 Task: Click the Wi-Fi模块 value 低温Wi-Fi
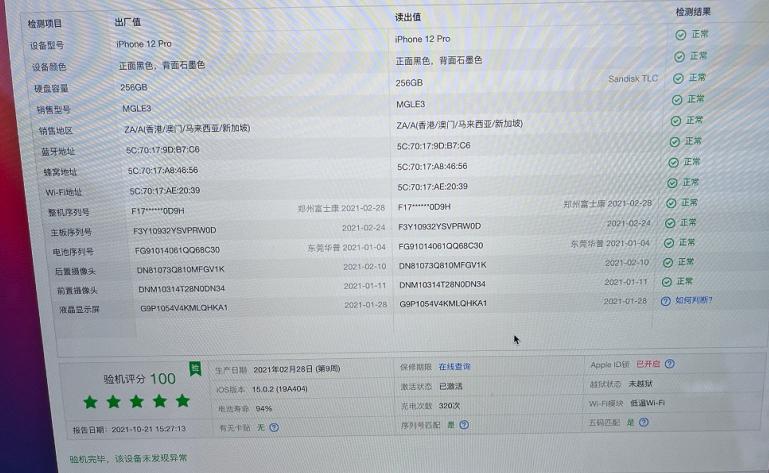647,403
